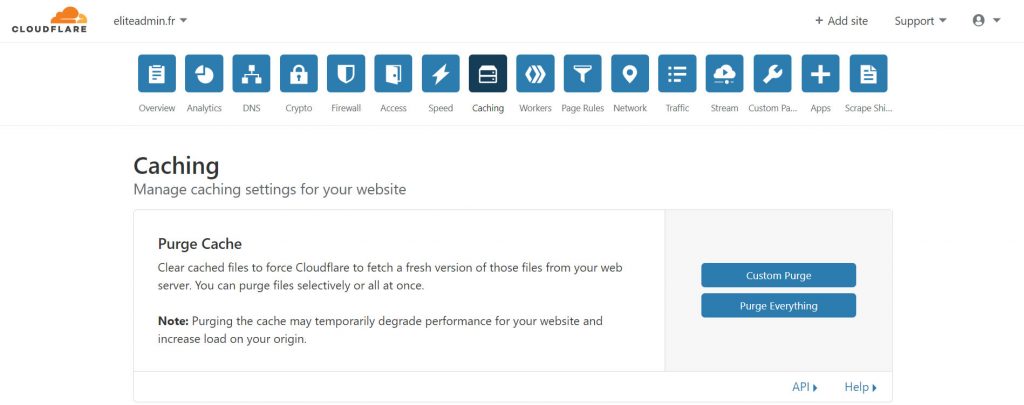Viewport: 1024px width, 405px height.
Task: Open the Analytics pie chart icon
Action: 204,73
